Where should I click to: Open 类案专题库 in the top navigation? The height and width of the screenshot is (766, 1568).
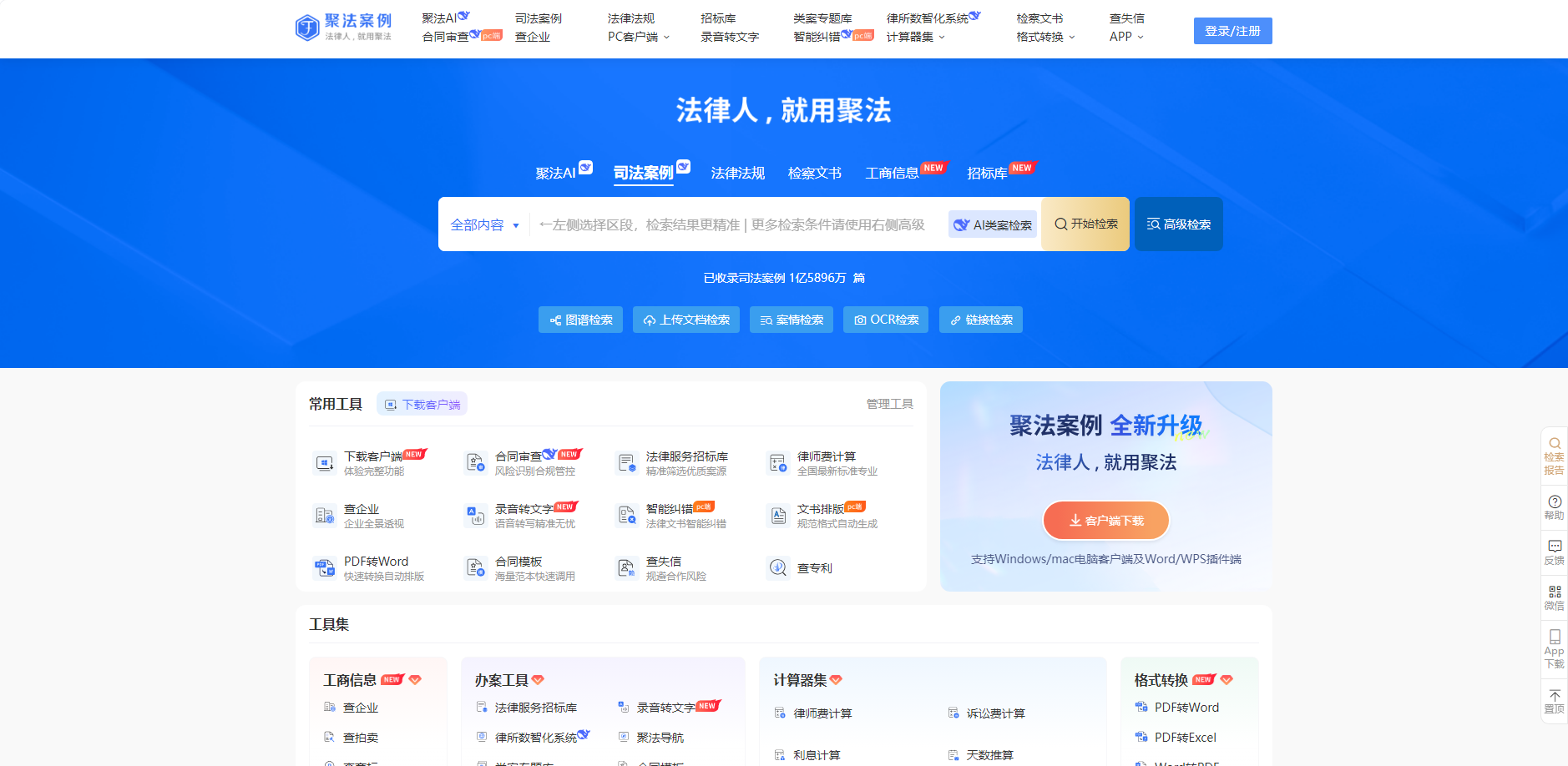[x=822, y=18]
